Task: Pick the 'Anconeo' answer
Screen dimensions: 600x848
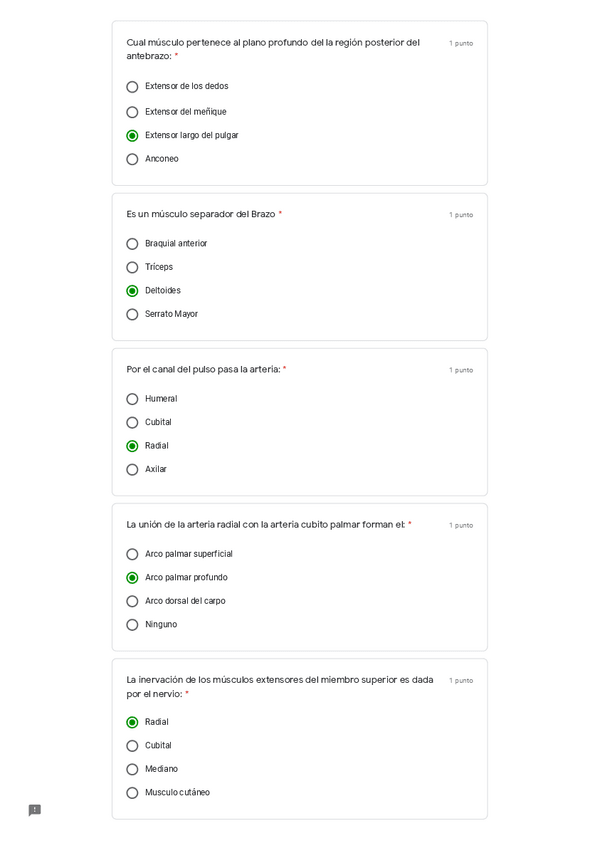Action: point(132,159)
